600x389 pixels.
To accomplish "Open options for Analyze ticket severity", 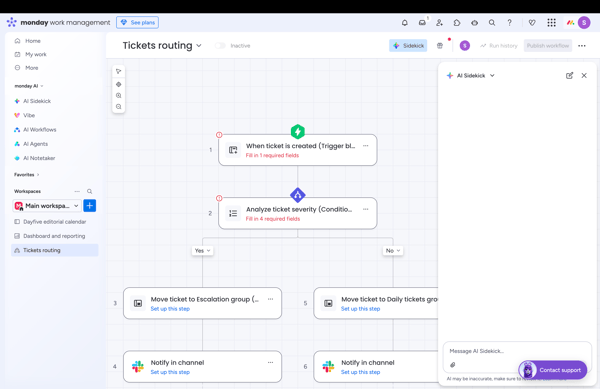I will tap(365, 209).
